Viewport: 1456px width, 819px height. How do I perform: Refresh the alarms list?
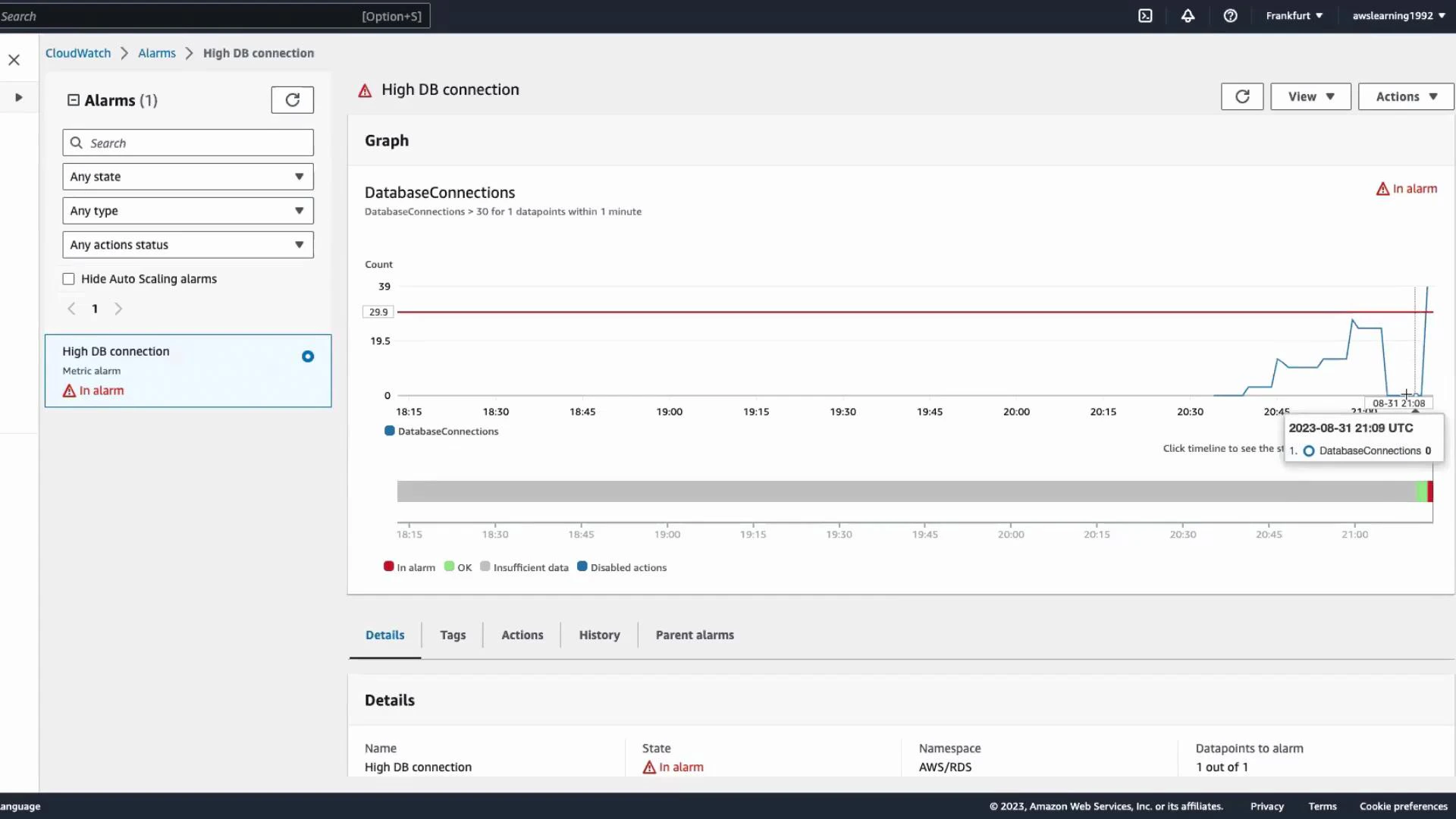(292, 99)
